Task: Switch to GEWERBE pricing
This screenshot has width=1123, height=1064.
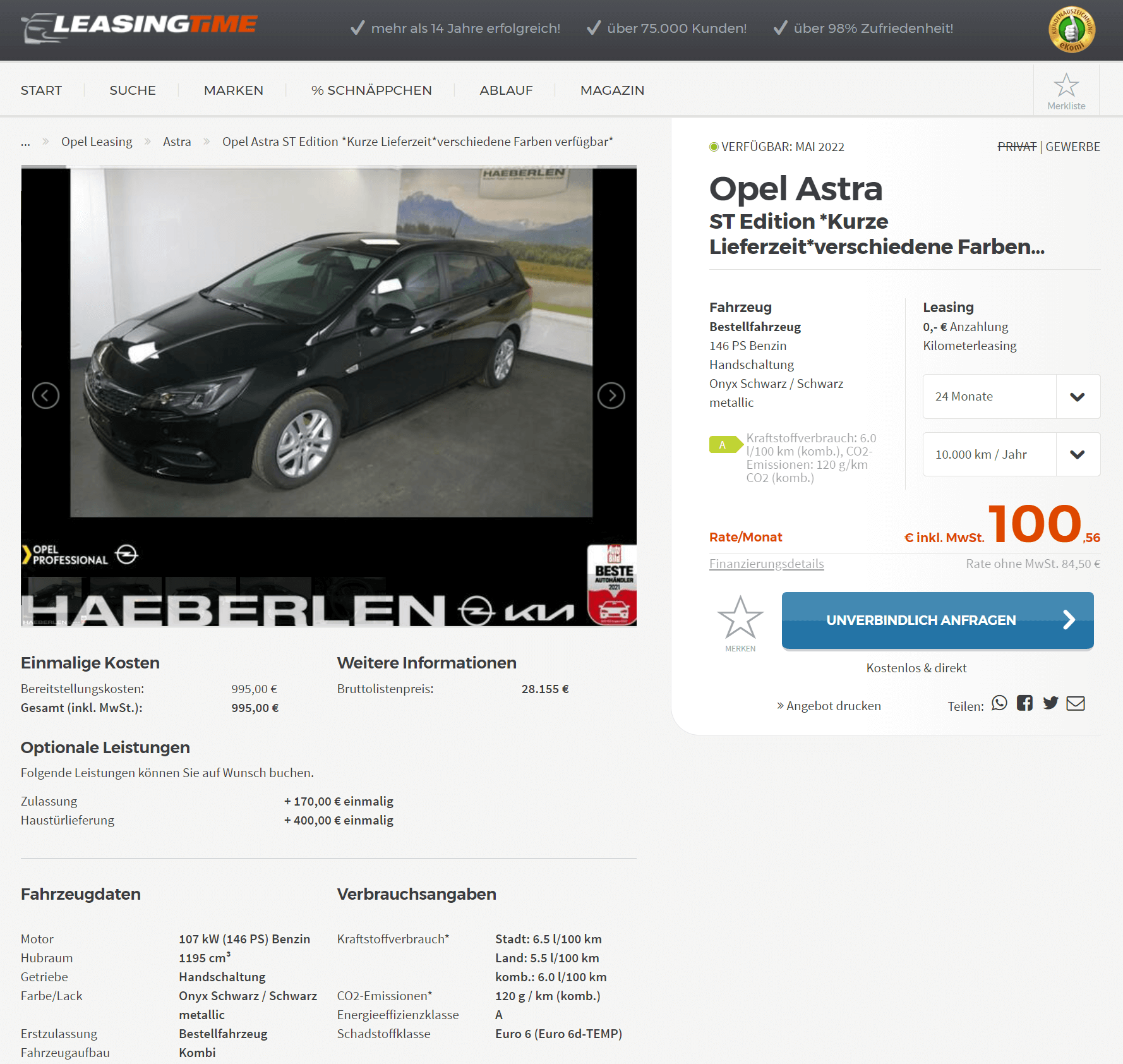Action: (x=1072, y=147)
